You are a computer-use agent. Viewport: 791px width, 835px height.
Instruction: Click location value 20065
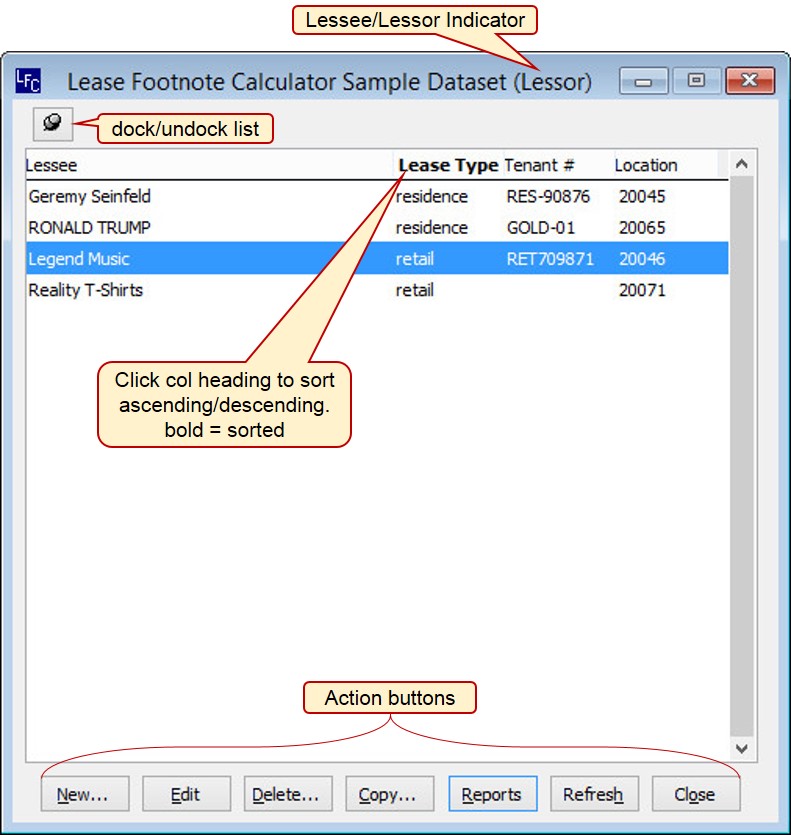coord(642,228)
